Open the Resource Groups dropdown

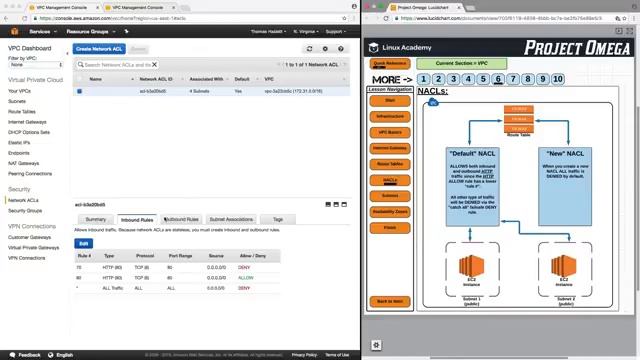[91, 31]
